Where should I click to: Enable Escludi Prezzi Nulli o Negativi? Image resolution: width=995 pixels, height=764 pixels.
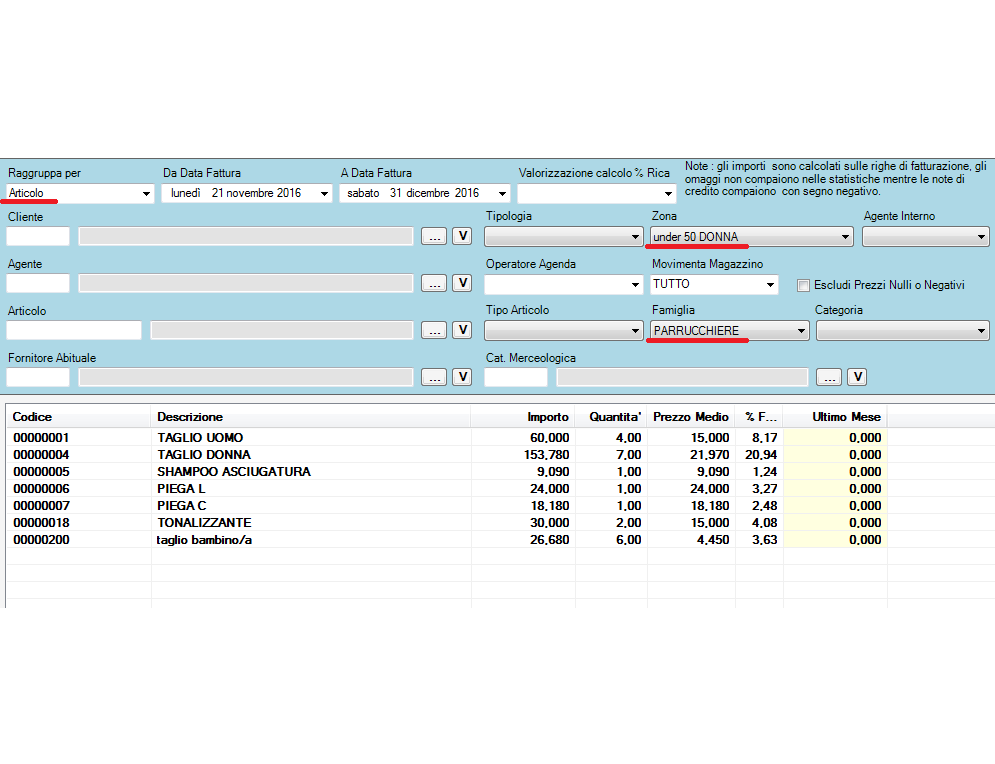[803, 285]
